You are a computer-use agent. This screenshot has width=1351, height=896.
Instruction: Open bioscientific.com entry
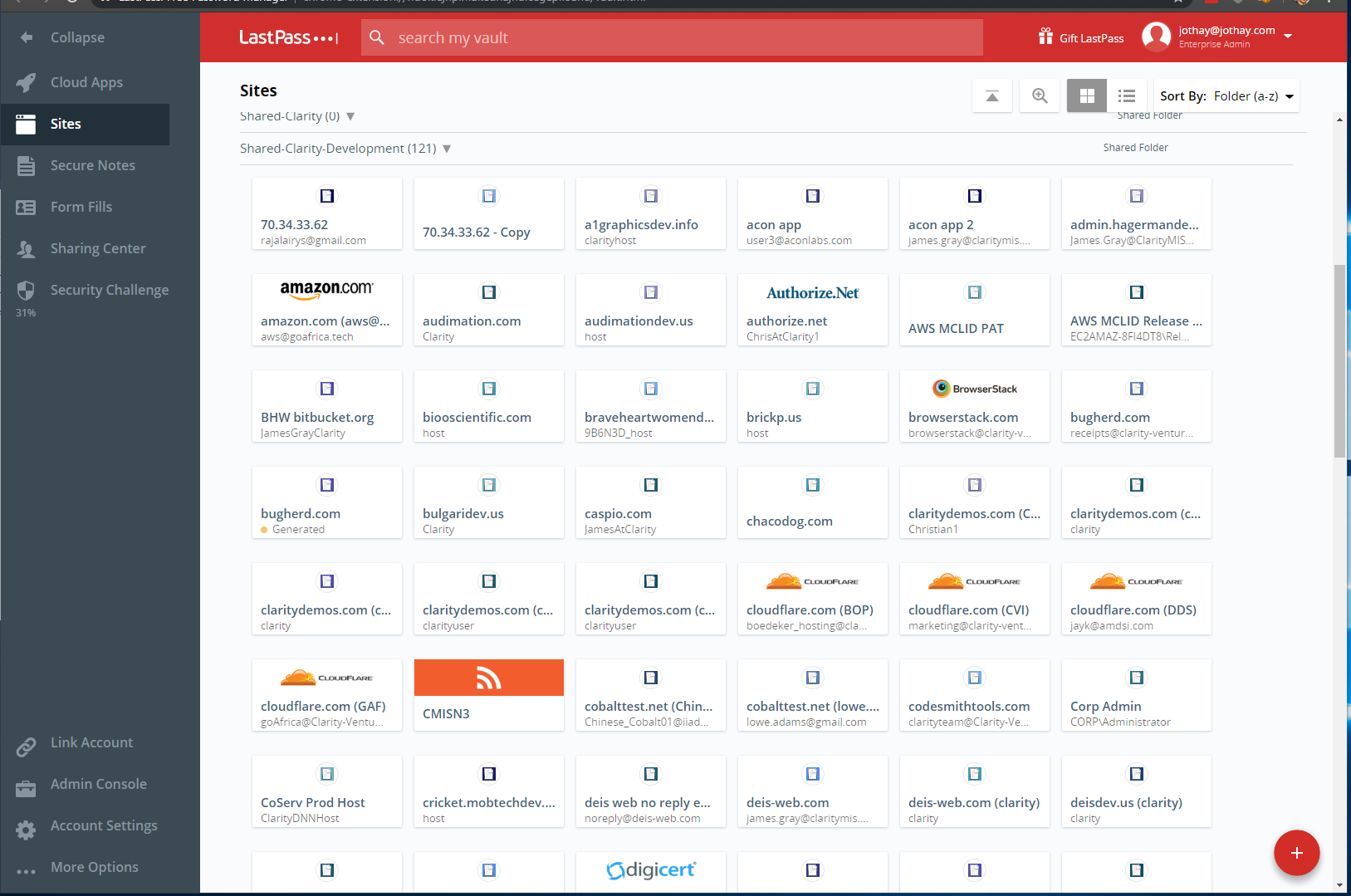click(489, 406)
